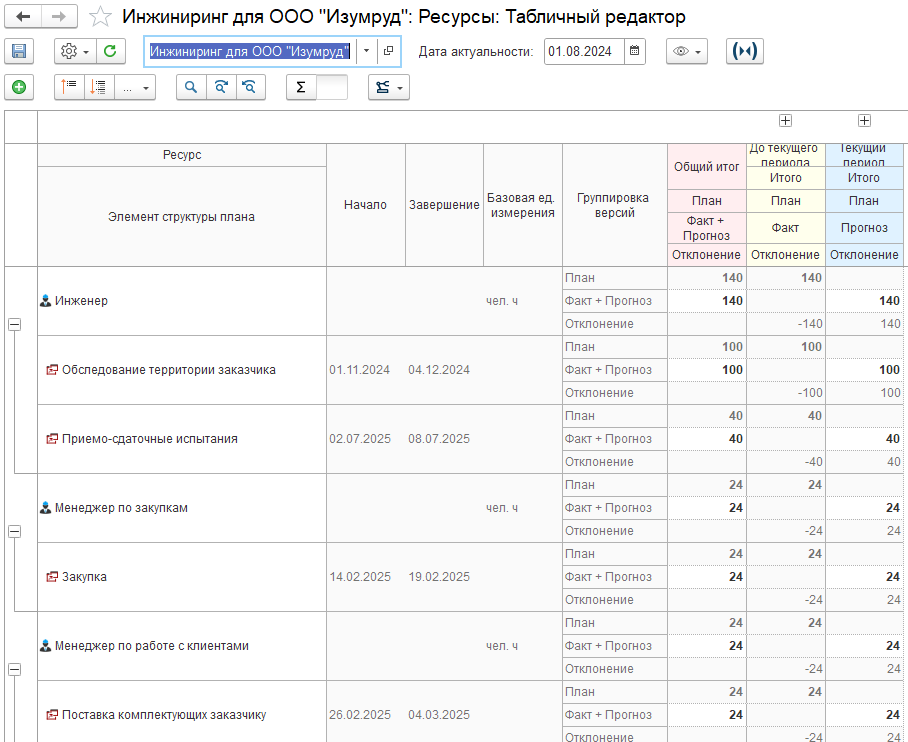The width and height of the screenshot is (908, 742).
Task: Collapse the Инженер resource group
Action: (x=14, y=324)
